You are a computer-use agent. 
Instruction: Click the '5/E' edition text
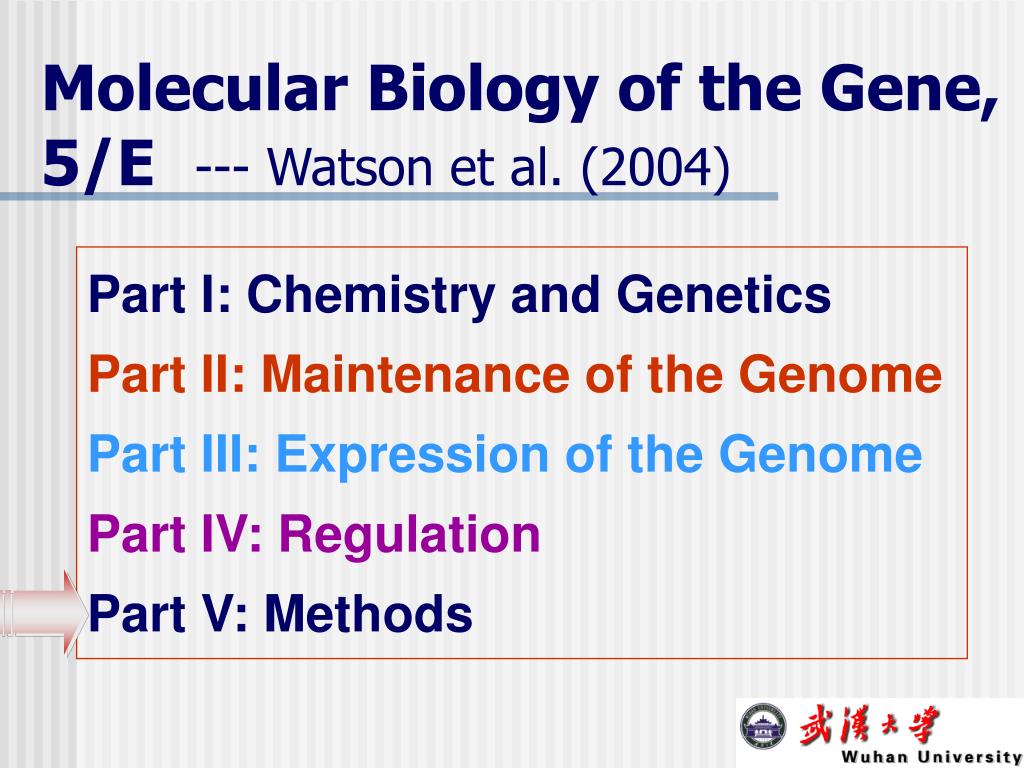[x=99, y=165]
